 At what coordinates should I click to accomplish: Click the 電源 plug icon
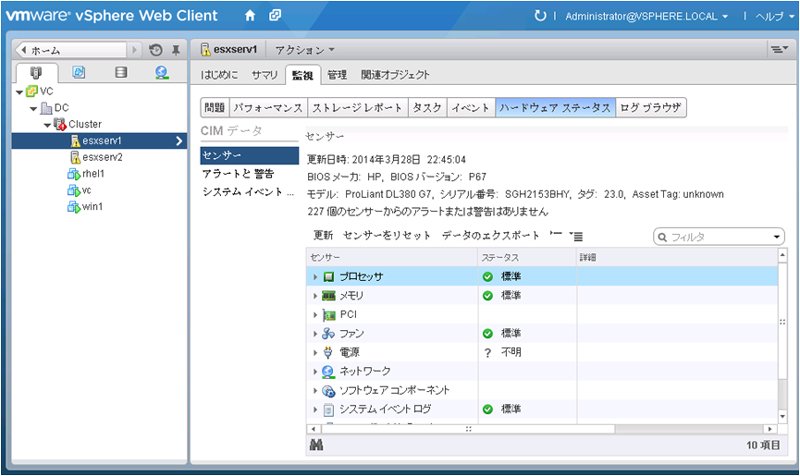click(329, 353)
